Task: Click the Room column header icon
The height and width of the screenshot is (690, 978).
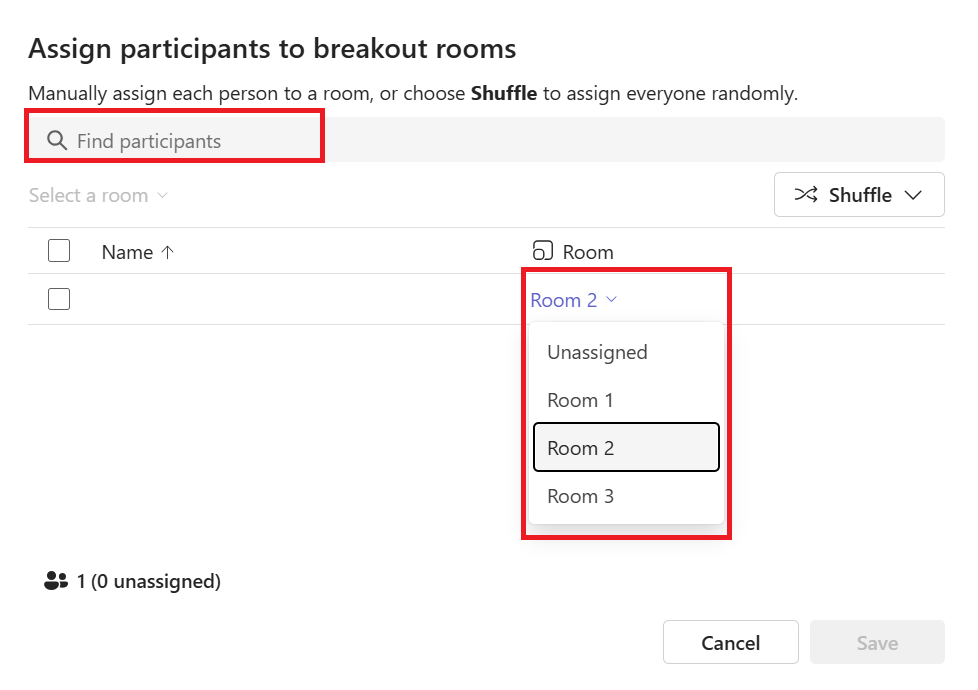Action: (x=542, y=251)
